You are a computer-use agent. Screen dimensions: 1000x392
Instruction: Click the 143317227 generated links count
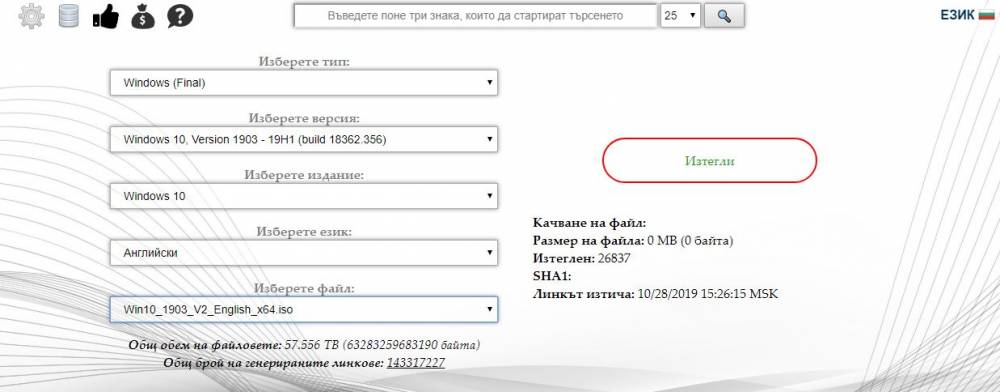tap(416, 363)
